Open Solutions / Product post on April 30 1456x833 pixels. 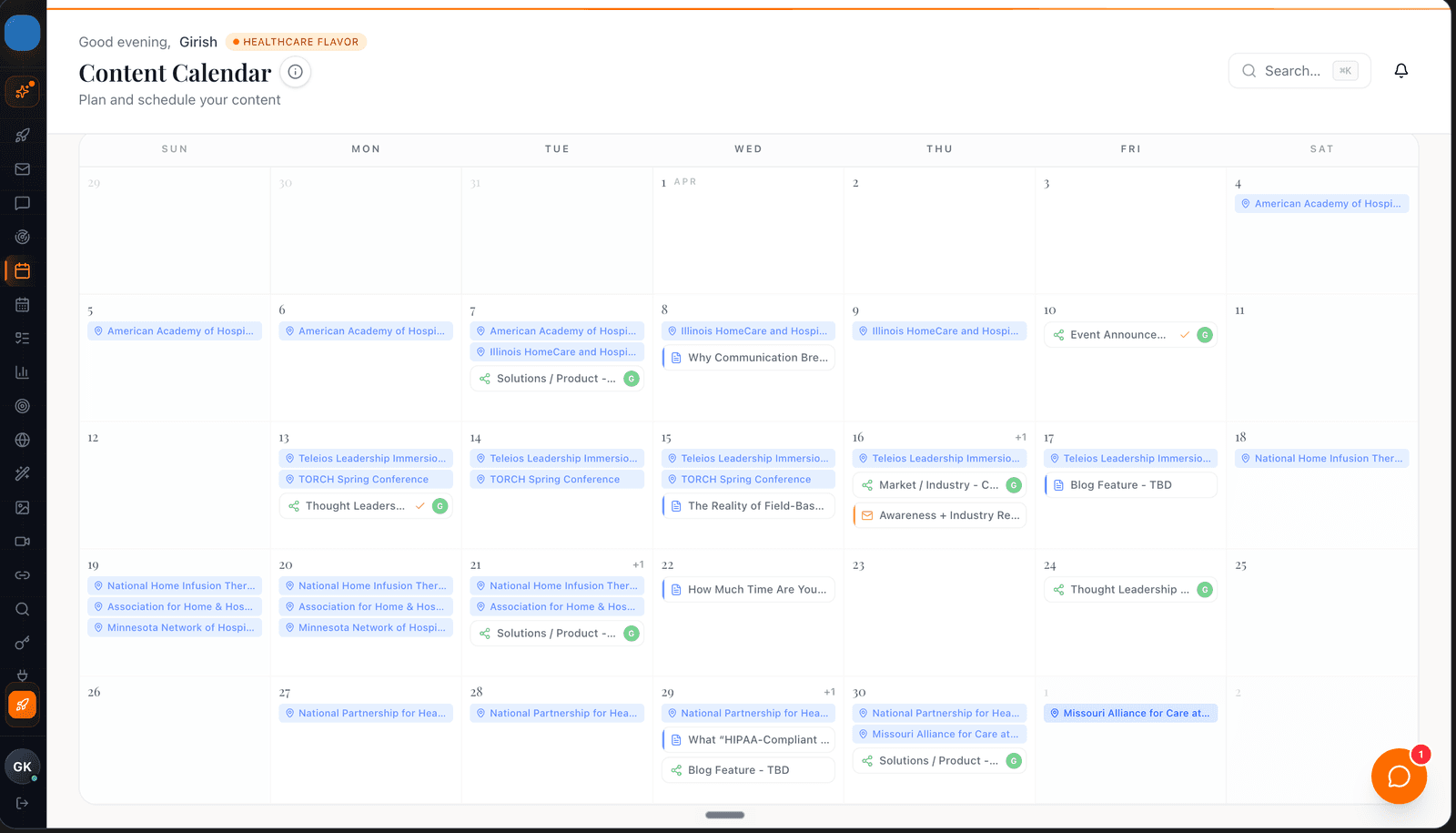(x=939, y=761)
